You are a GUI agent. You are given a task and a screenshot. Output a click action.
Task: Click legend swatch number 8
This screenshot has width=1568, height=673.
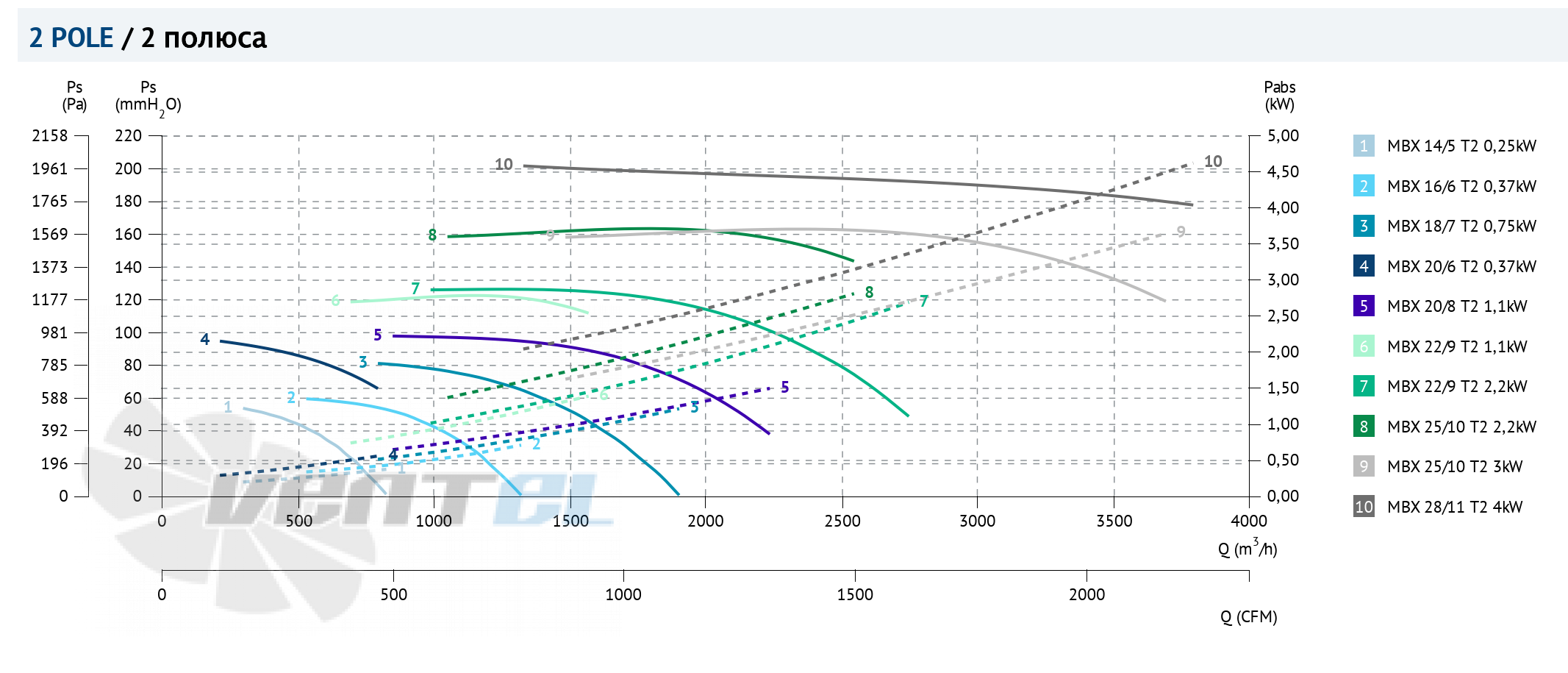1364,427
